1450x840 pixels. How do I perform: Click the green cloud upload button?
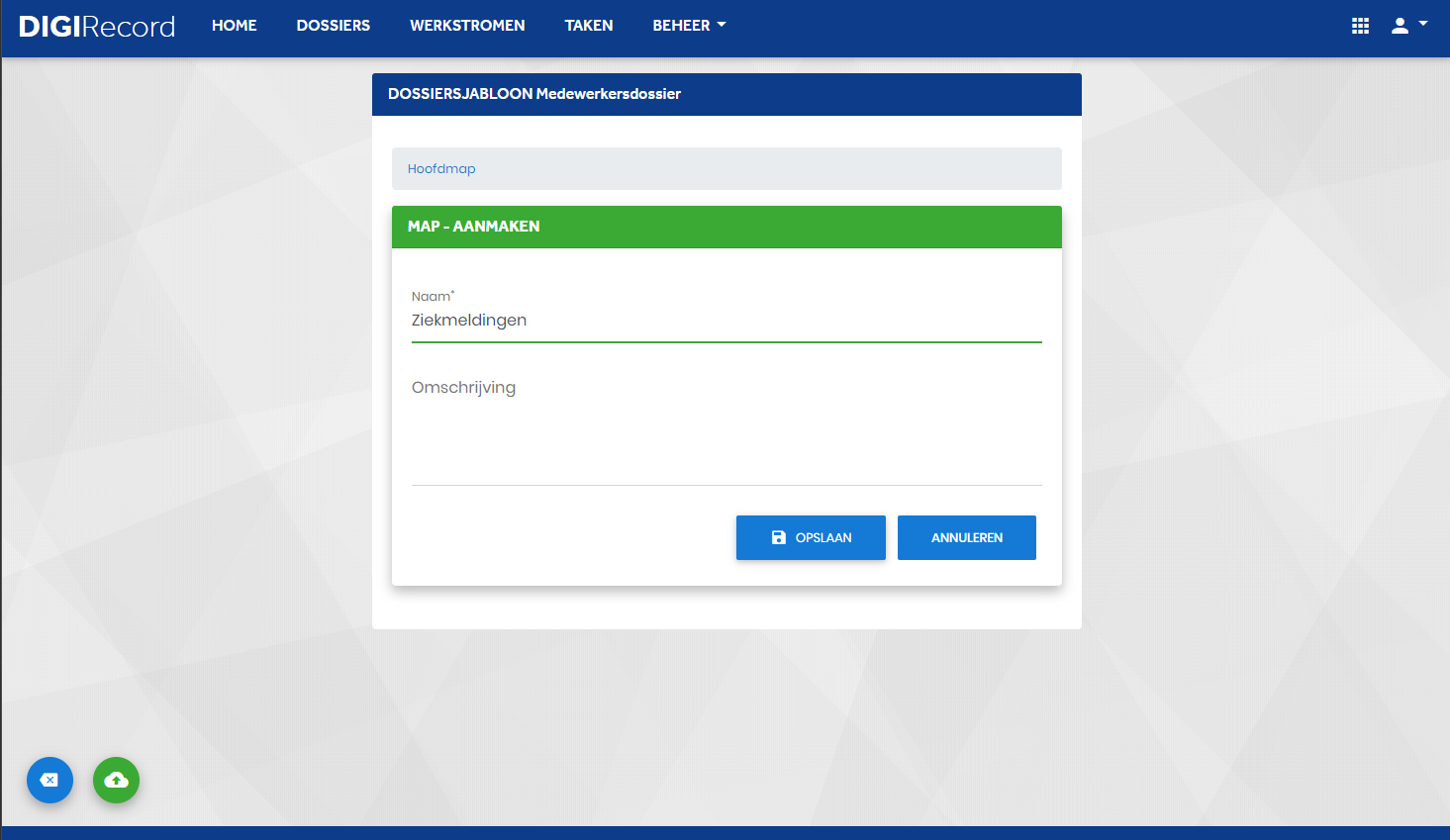pyautogui.click(x=116, y=780)
